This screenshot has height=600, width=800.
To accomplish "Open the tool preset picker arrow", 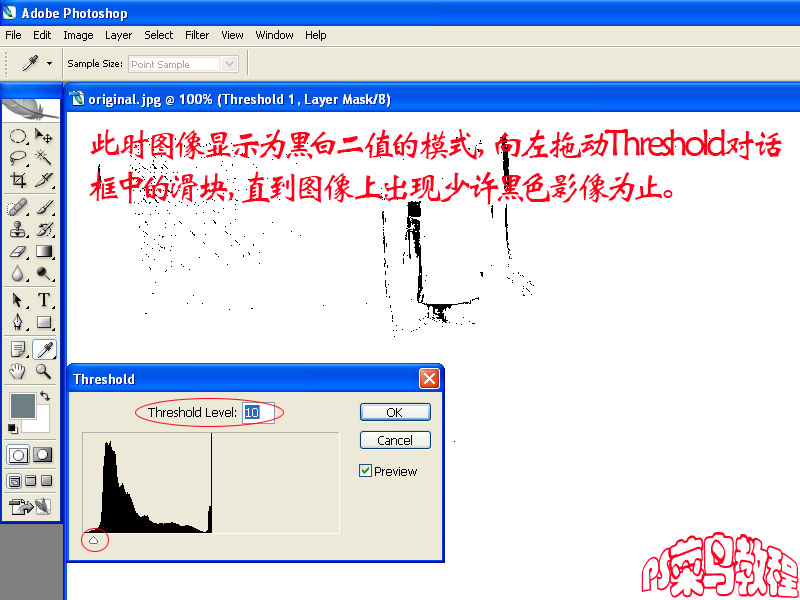I will [49, 64].
